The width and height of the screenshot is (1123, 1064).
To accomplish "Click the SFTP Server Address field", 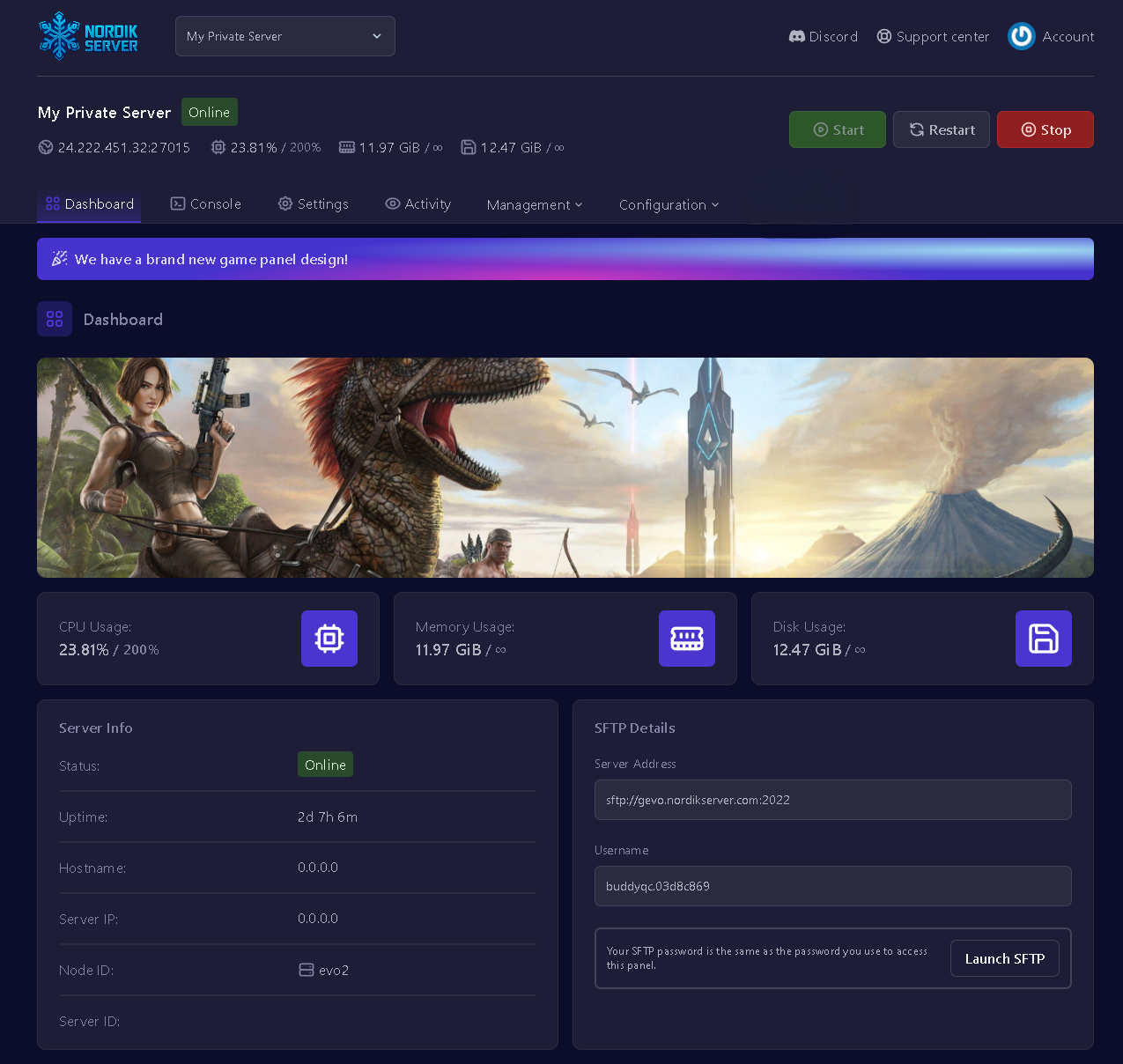I will tap(833, 800).
